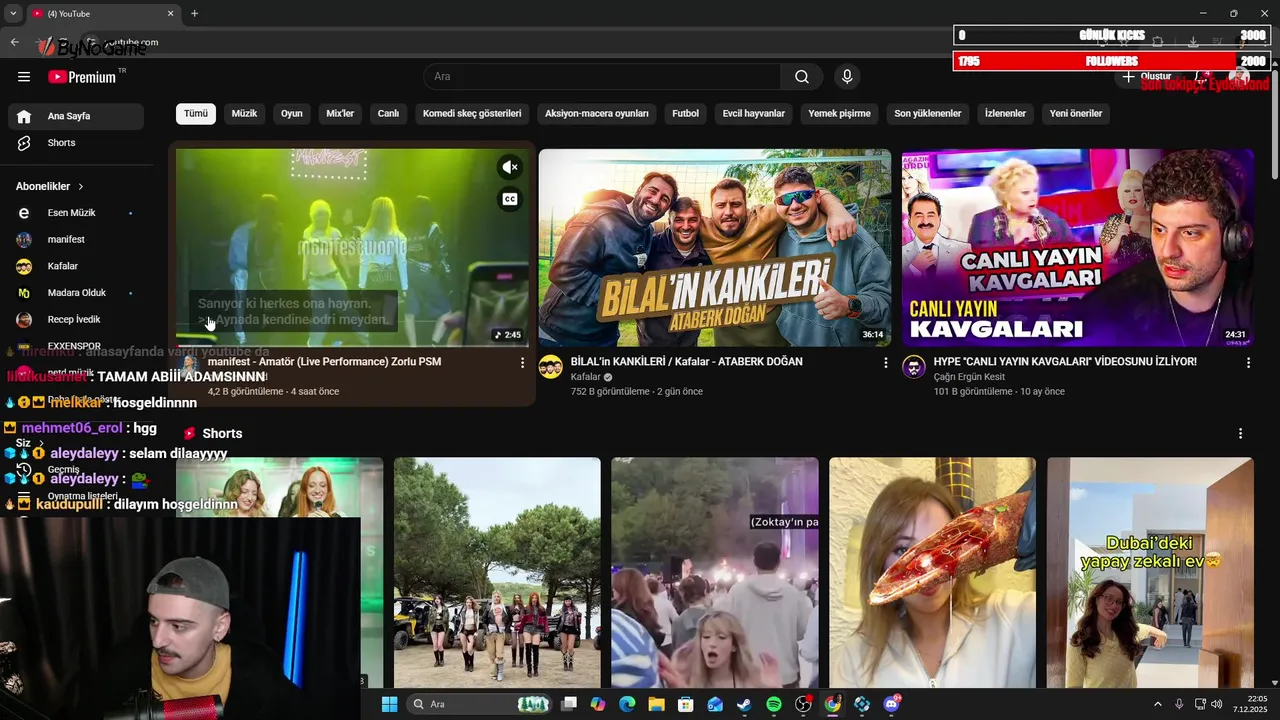The width and height of the screenshot is (1280, 720).
Task: Click the YouTube search input field
Action: point(602,77)
